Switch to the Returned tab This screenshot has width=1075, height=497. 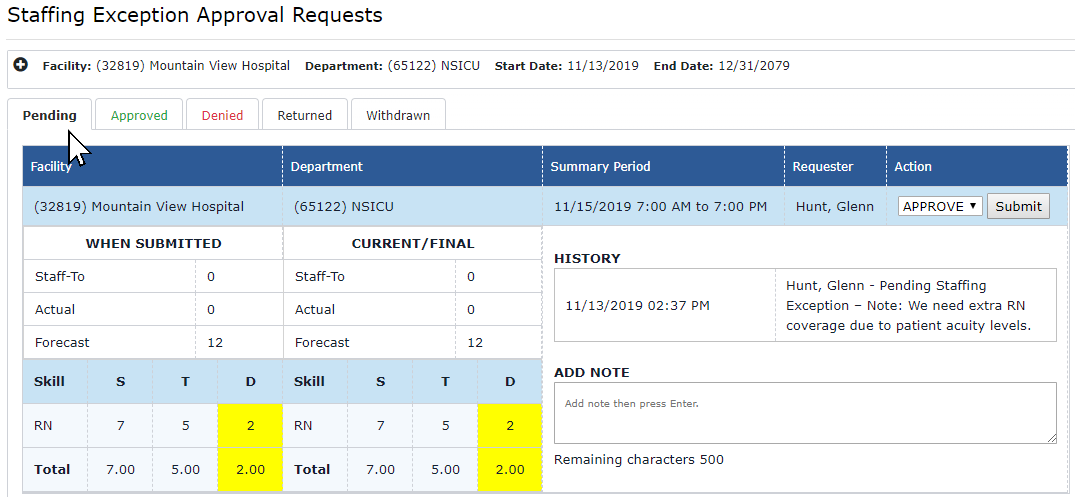click(304, 115)
